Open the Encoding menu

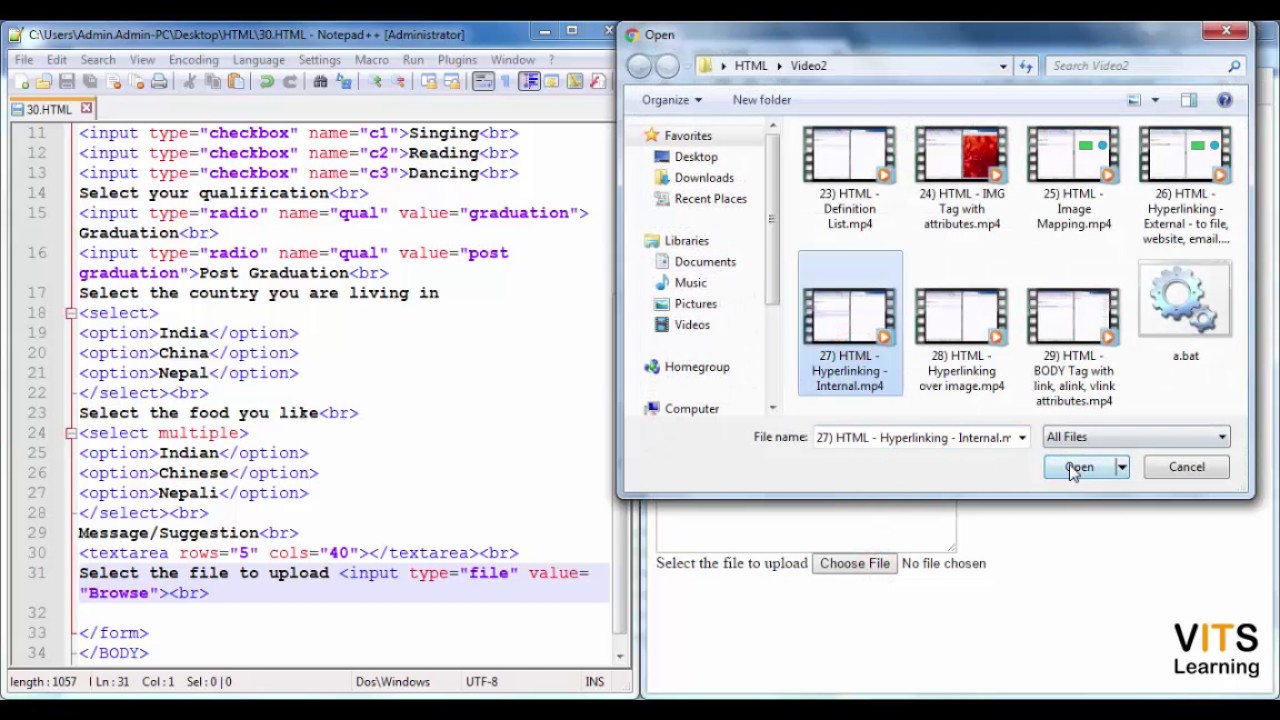coord(193,60)
